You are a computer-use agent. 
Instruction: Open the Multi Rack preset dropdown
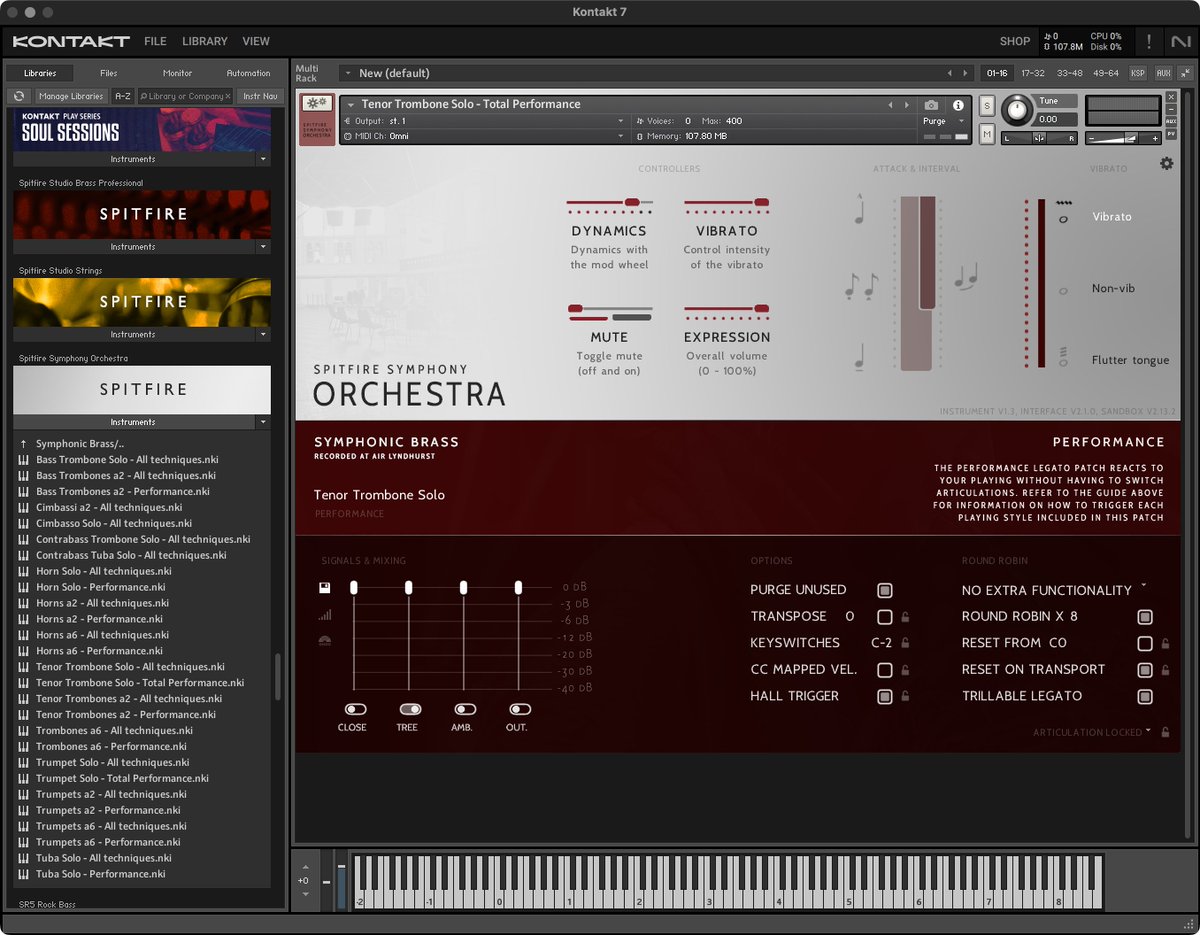pyautogui.click(x=347, y=73)
